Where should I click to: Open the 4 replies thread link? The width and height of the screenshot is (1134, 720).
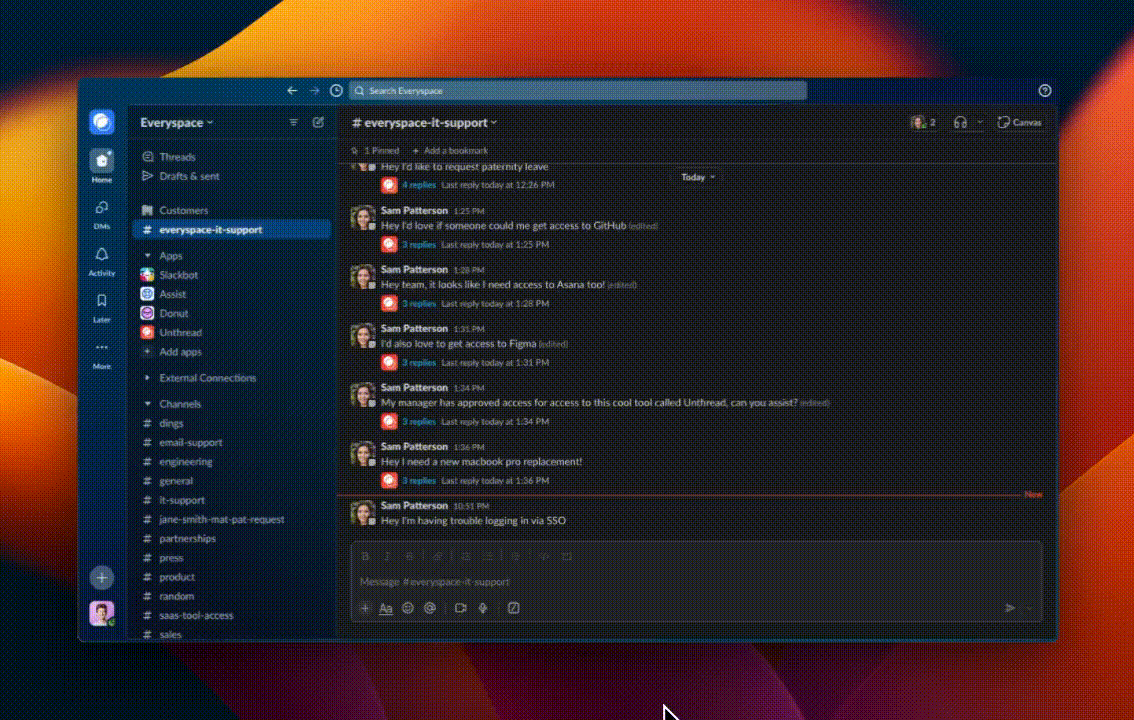point(419,185)
